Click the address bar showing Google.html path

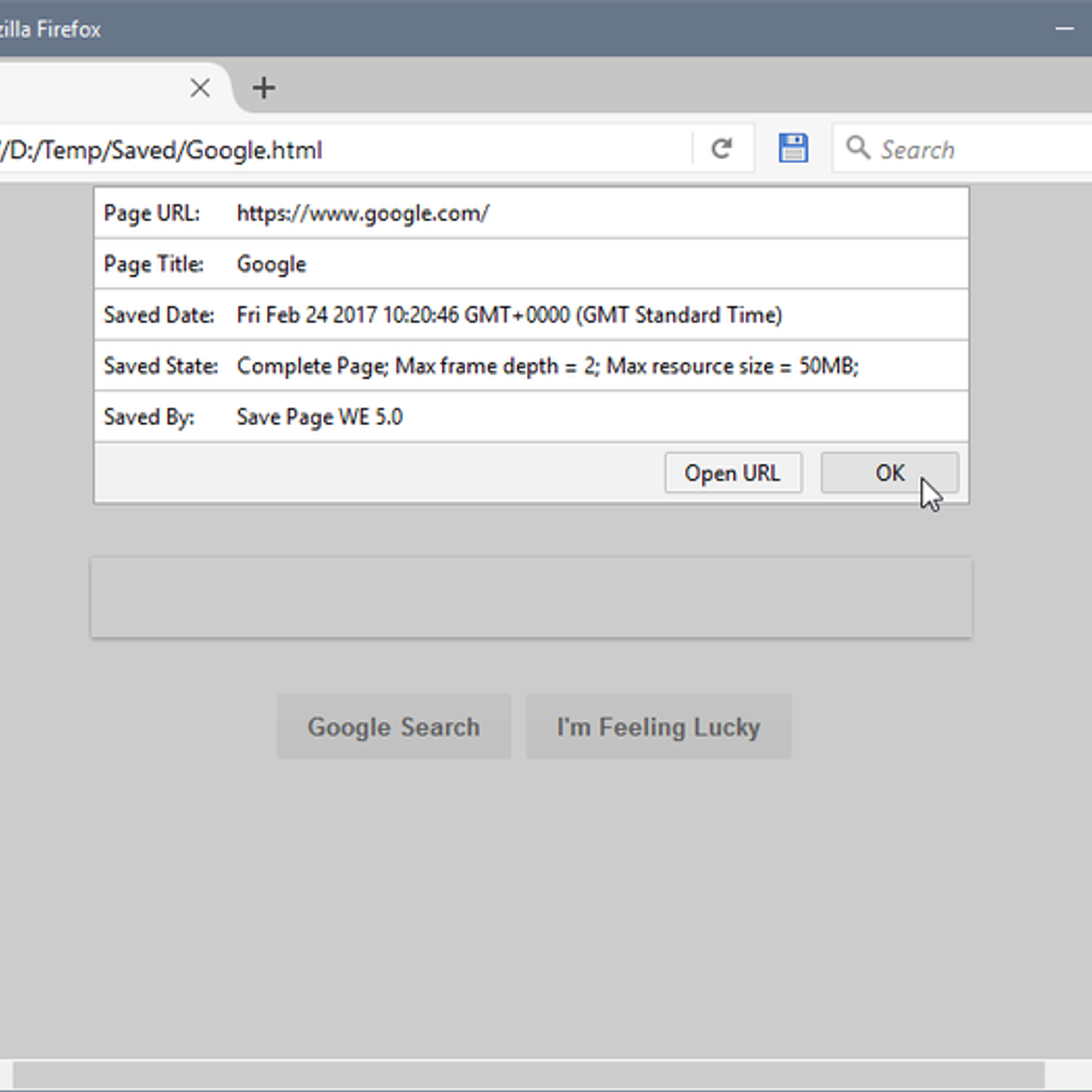point(341,149)
